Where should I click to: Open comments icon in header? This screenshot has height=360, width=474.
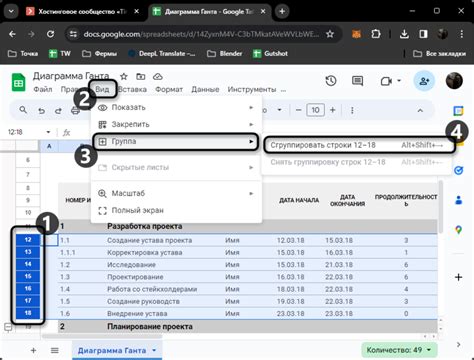coord(357,81)
